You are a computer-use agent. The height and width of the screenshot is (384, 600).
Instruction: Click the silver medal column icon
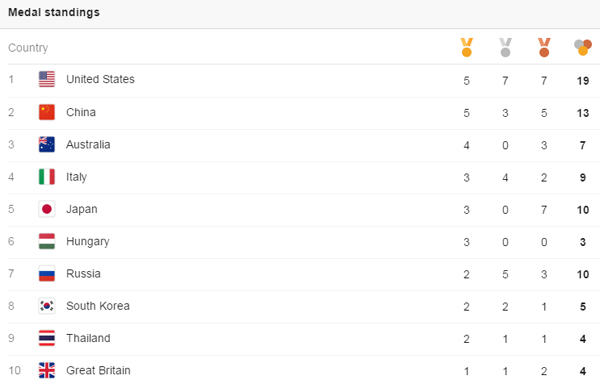(x=505, y=47)
